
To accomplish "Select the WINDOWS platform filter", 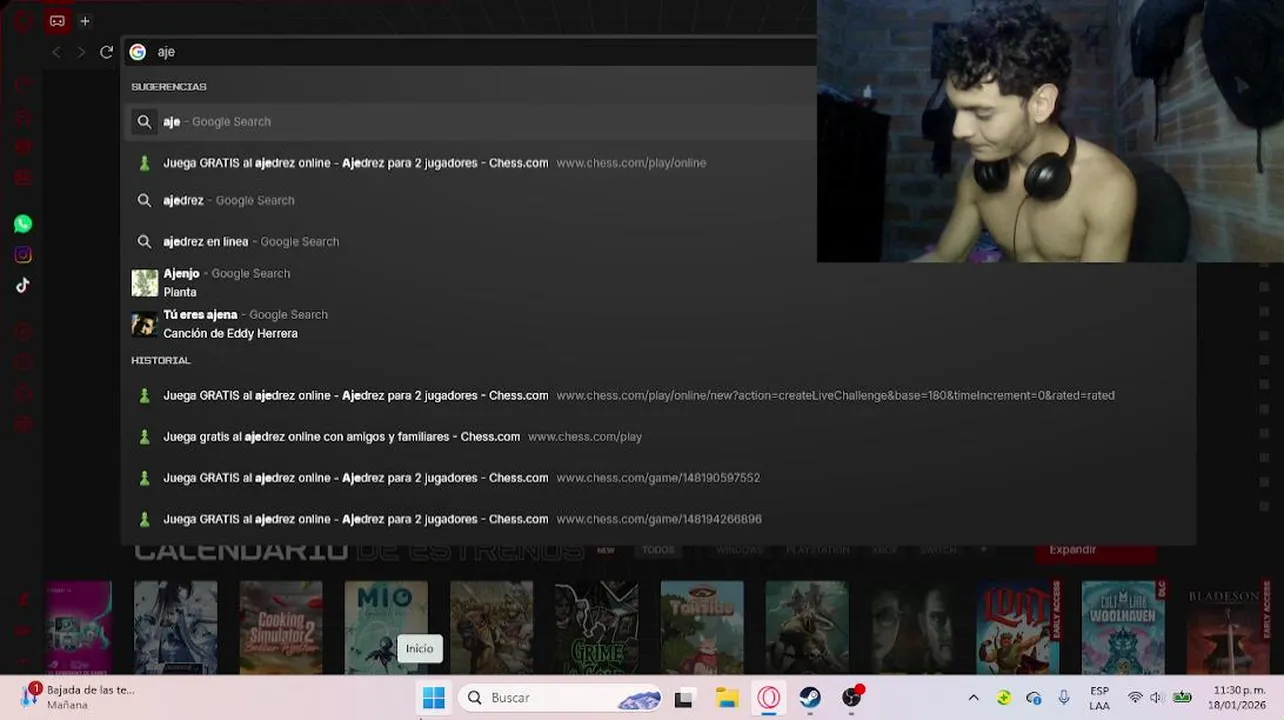I will pyautogui.click(x=739, y=550).
